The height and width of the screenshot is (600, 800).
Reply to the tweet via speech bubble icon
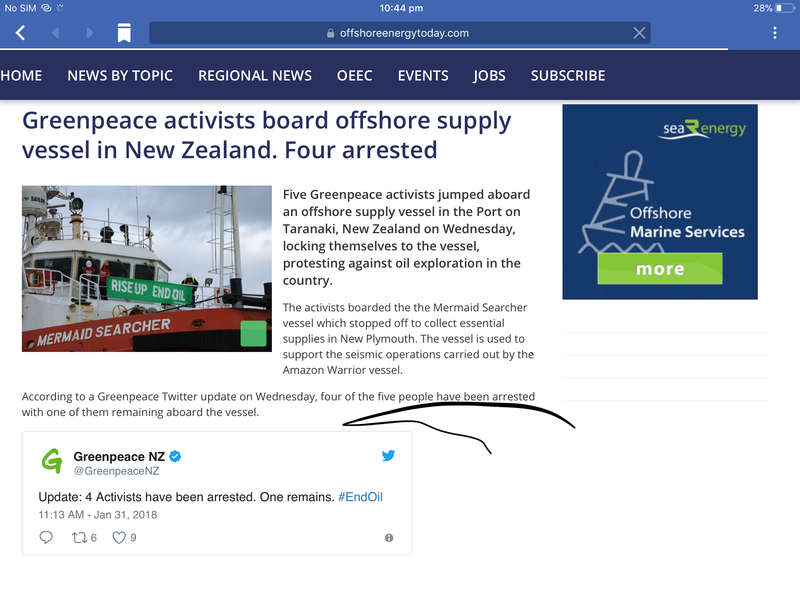pos(46,537)
